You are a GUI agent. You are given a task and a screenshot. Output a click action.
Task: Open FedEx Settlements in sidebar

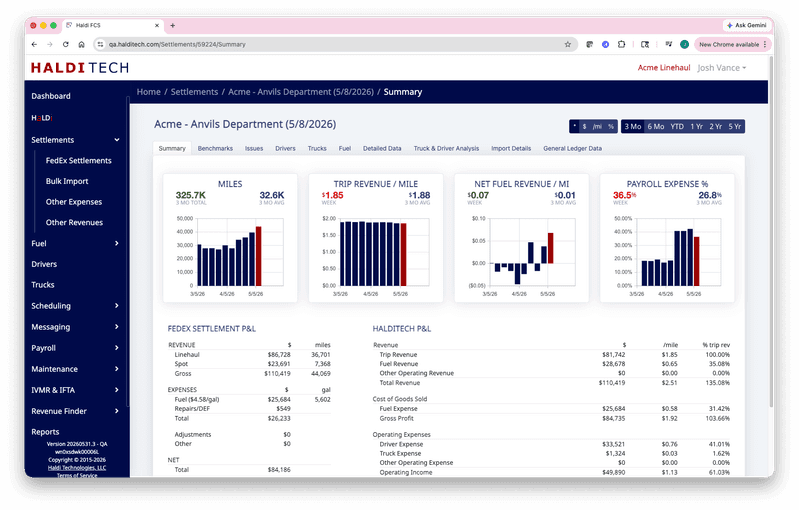point(78,160)
